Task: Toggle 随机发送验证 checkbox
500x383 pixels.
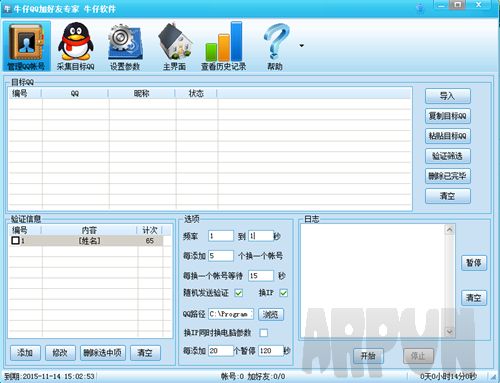Action: click(x=239, y=293)
